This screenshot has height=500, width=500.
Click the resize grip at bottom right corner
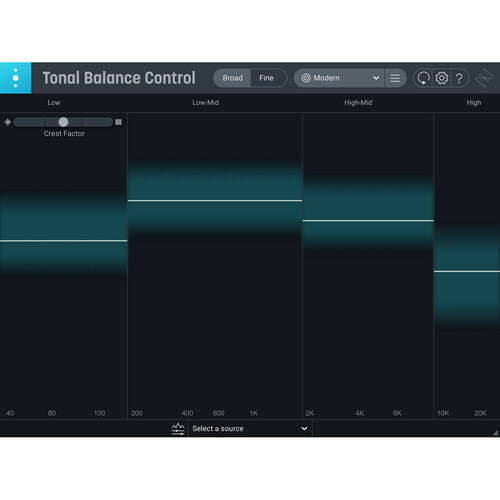pos(495,433)
